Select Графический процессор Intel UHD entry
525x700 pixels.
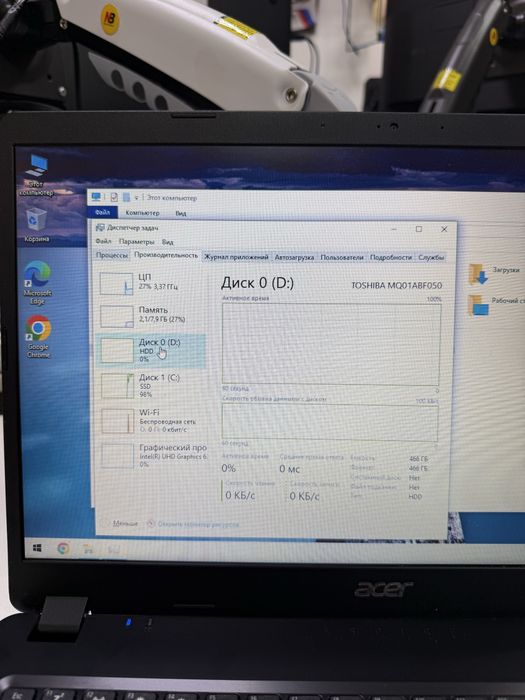[x=153, y=455]
